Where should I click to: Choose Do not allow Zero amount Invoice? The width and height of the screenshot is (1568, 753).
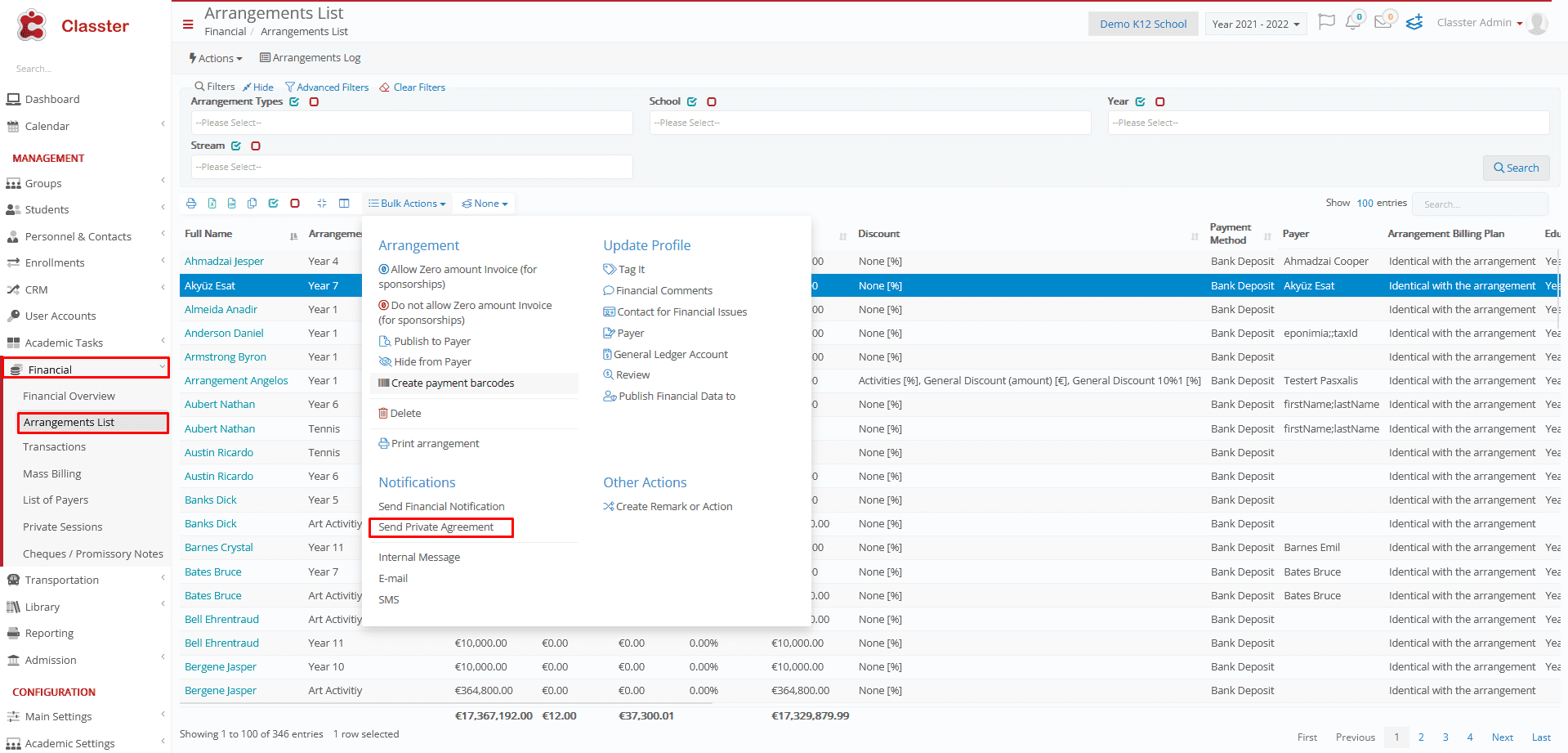(x=465, y=312)
